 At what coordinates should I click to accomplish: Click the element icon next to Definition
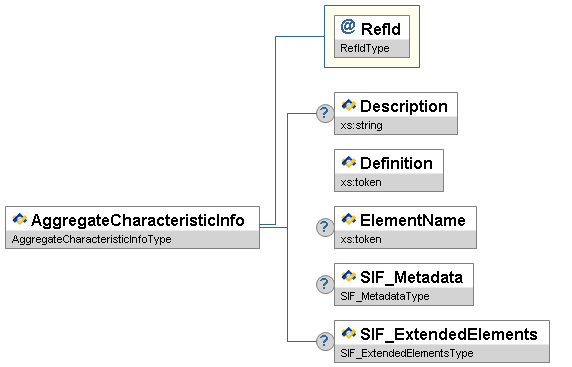tap(348, 162)
